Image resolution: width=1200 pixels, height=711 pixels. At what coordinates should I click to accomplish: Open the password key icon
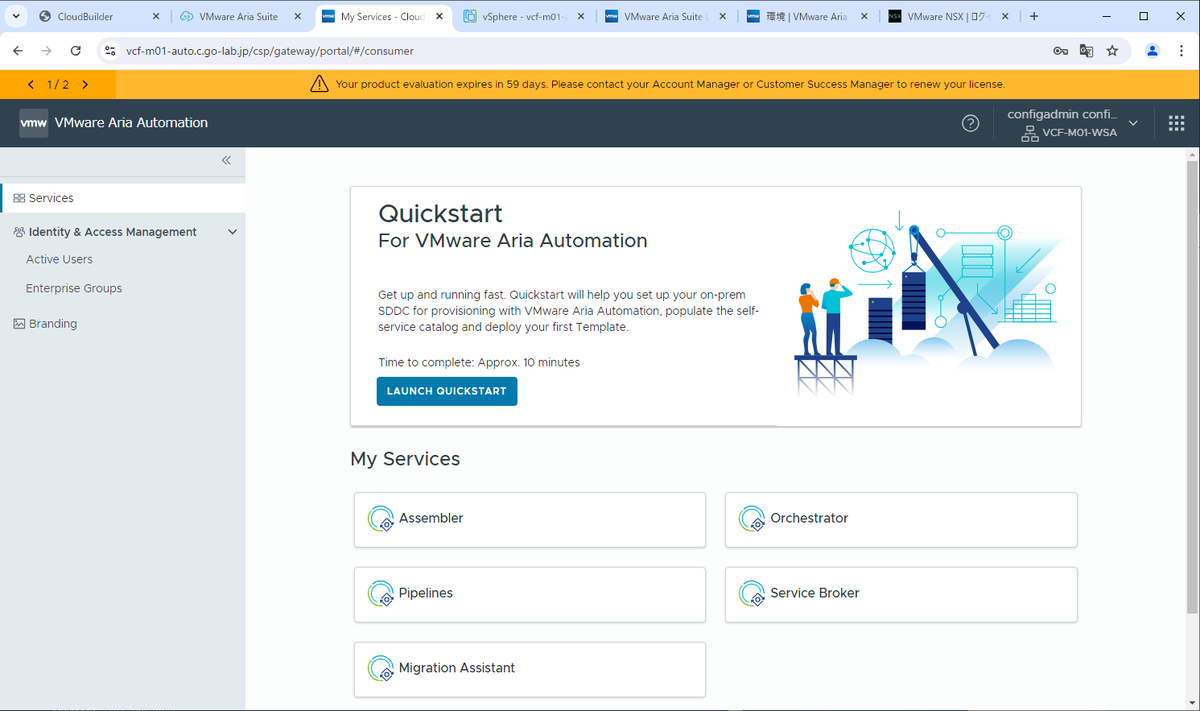(1060, 51)
